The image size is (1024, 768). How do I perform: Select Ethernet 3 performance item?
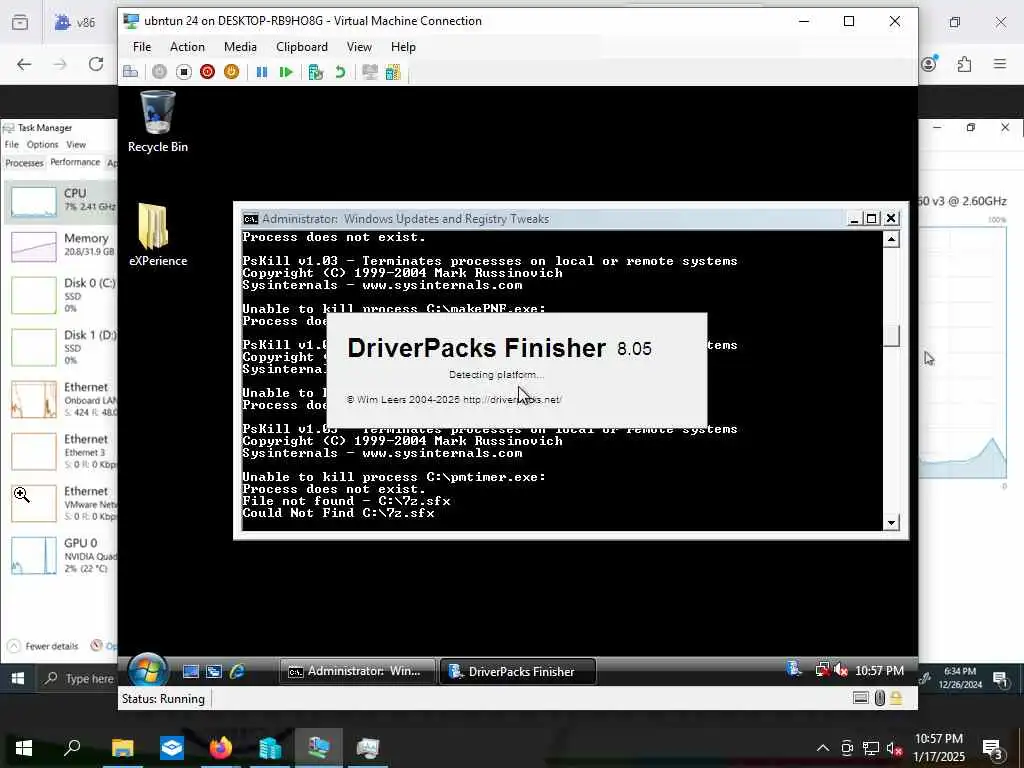(62, 451)
